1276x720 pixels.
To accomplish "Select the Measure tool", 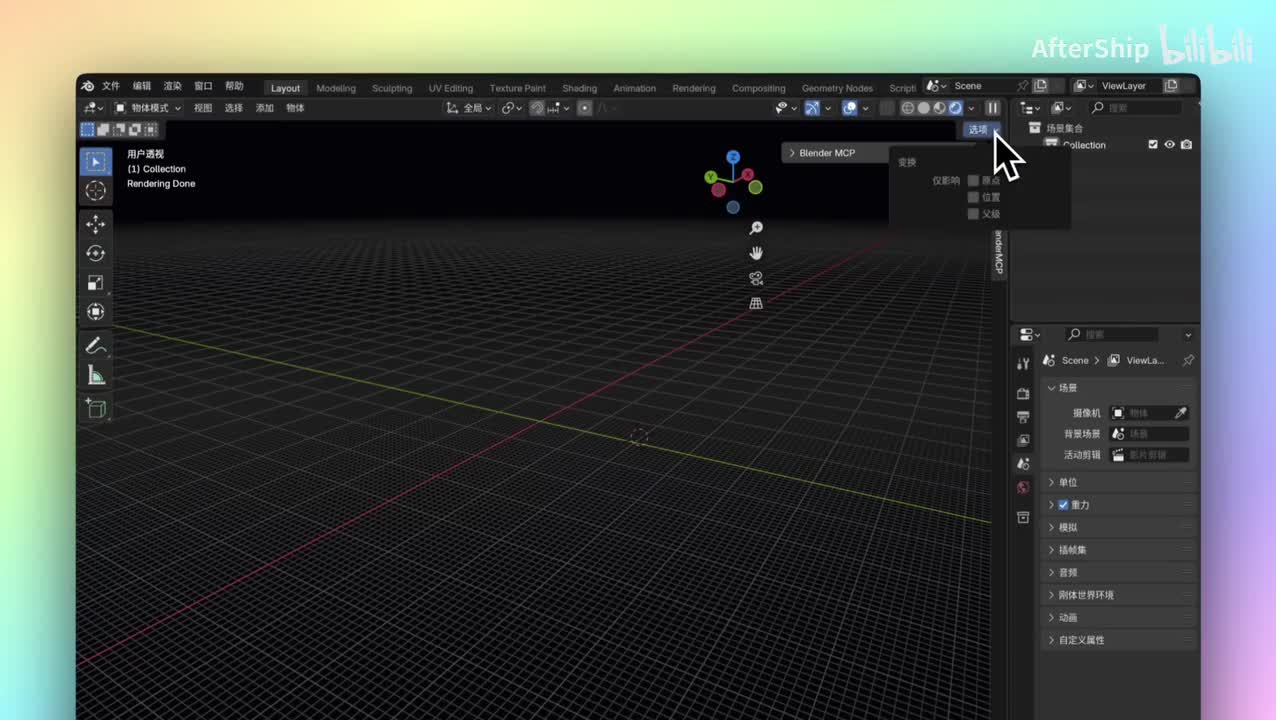I will click(96, 375).
